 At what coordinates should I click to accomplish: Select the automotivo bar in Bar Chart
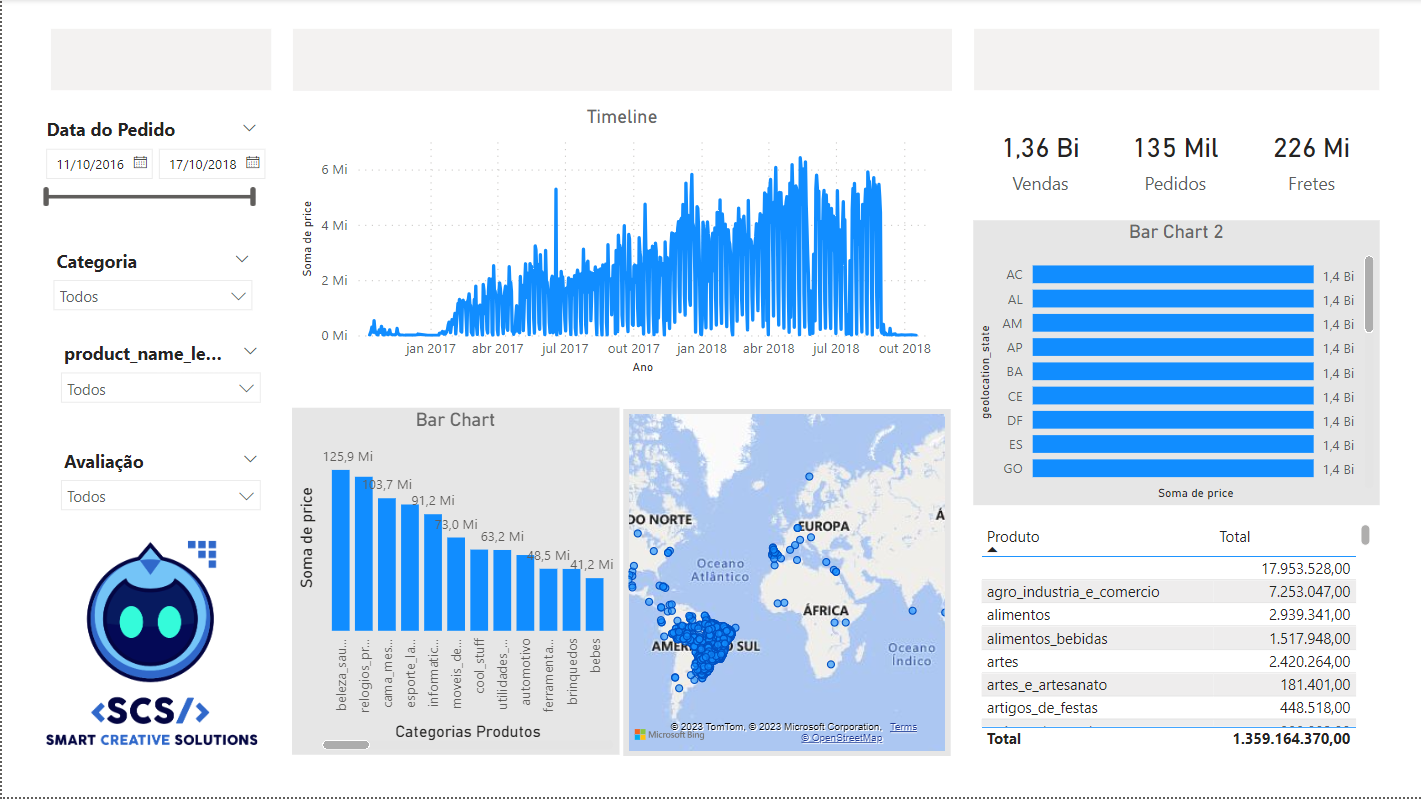pyautogui.click(x=525, y=593)
